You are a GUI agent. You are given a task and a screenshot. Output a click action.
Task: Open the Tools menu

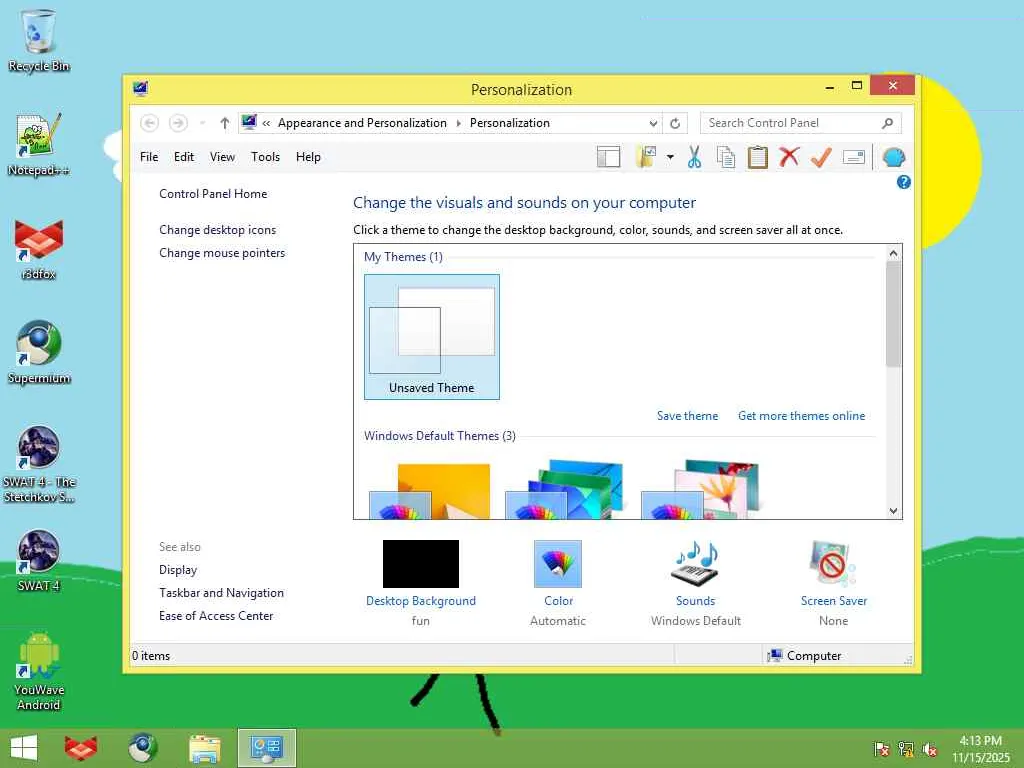click(265, 157)
